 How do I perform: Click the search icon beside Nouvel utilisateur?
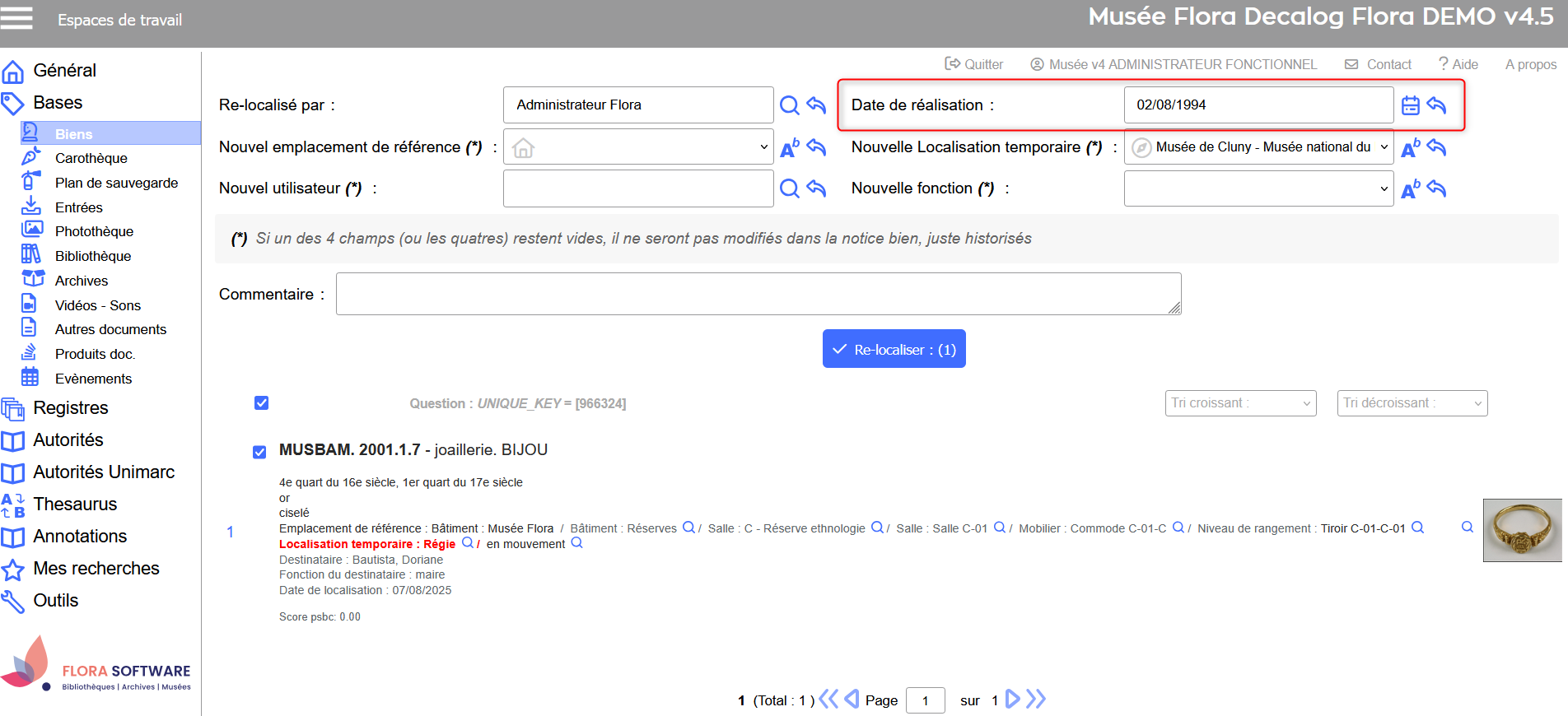789,188
